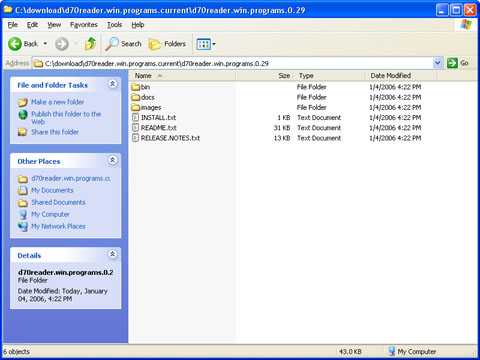Click the My Network Places icon
The height and width of the screenshot is (360, 480).
click(23, 226)
